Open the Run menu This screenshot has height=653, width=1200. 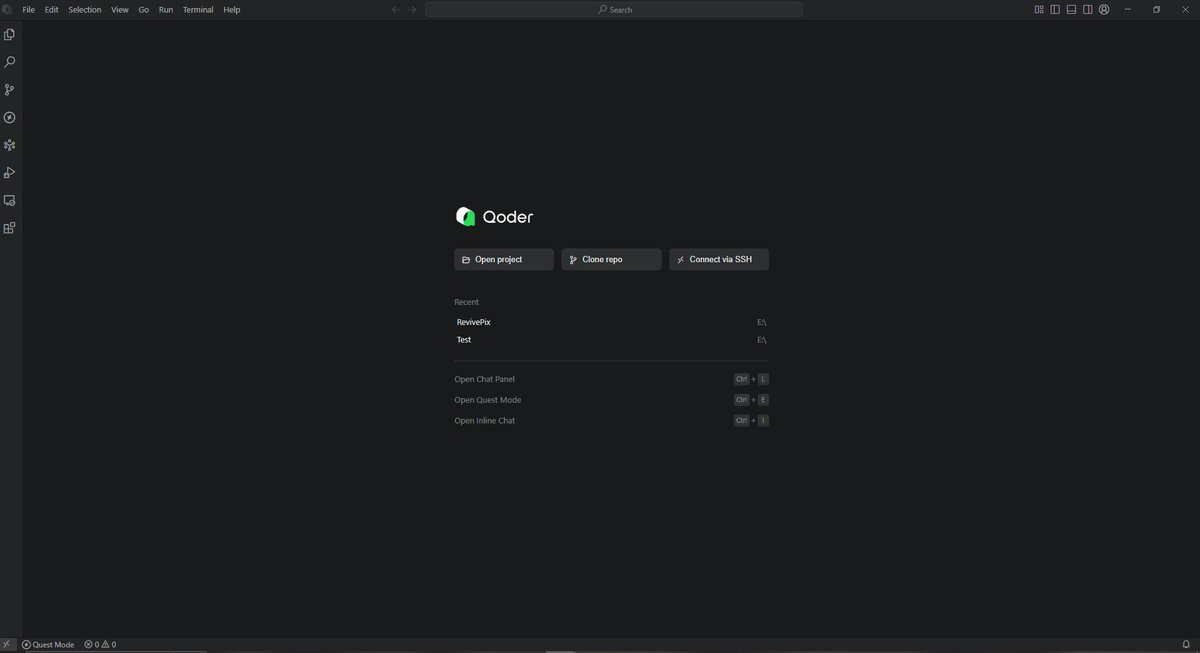[166, 9]
